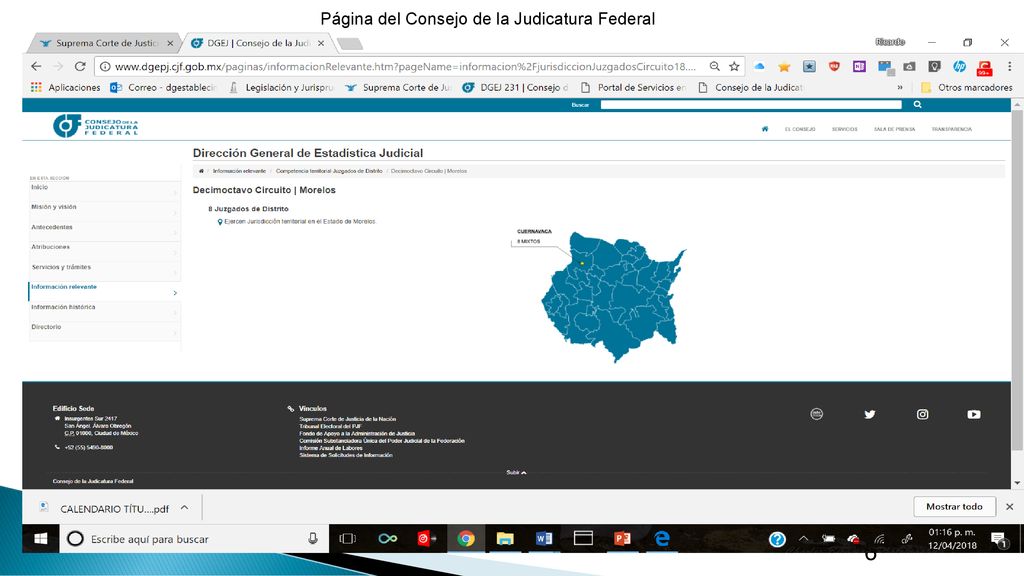Open the notification center icon
The width and height of the screenshot is (1024, 576).
click(999, 539)
